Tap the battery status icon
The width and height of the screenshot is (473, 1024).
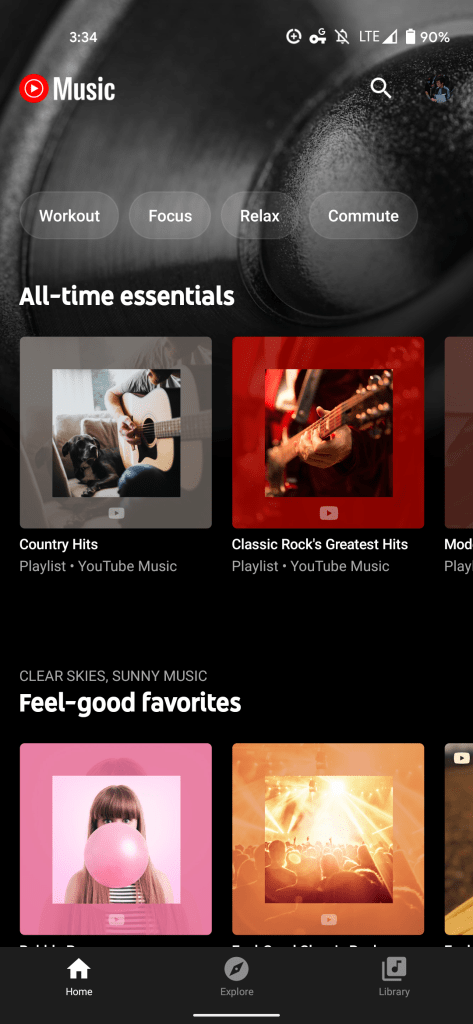[410, 37]
